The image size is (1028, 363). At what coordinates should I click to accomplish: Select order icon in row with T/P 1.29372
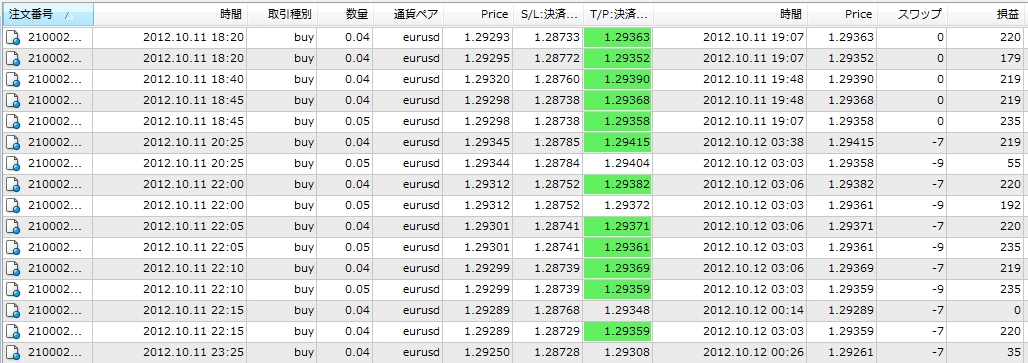coord(13,206)
